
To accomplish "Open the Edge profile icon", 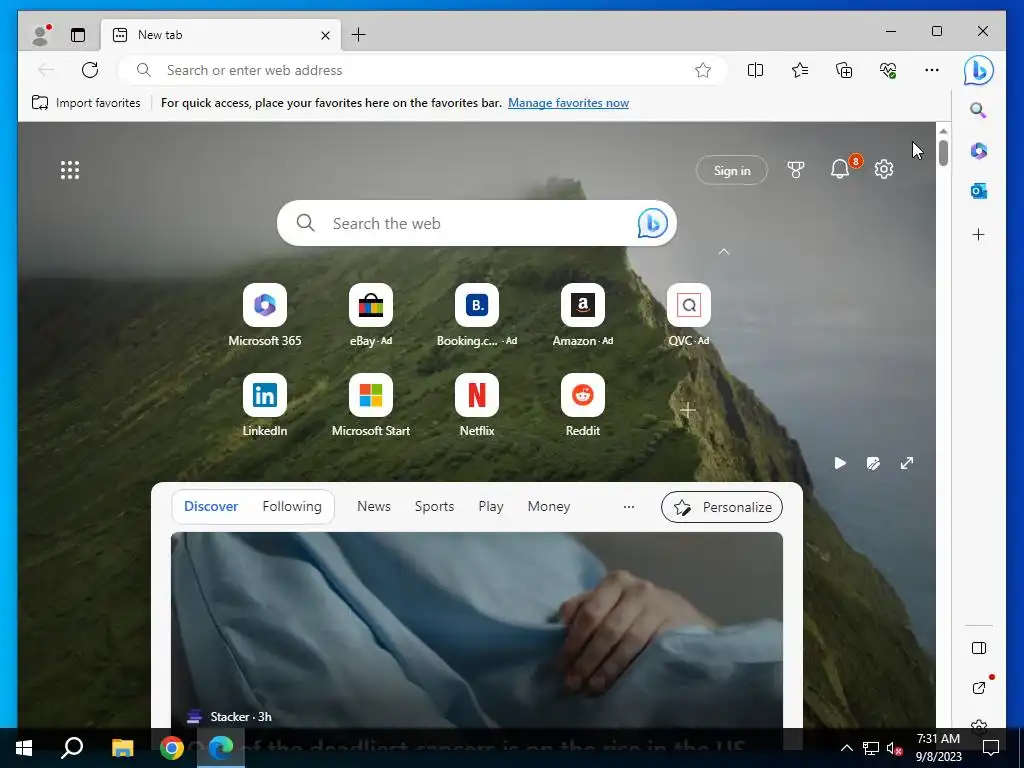I will point(40,35).
